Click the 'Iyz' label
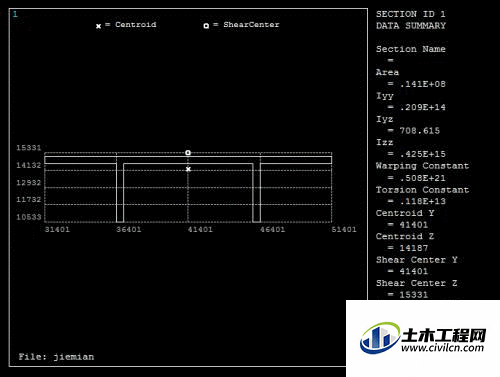The width and height of the screenshot is (500, 377). click(x=385, y=119)
